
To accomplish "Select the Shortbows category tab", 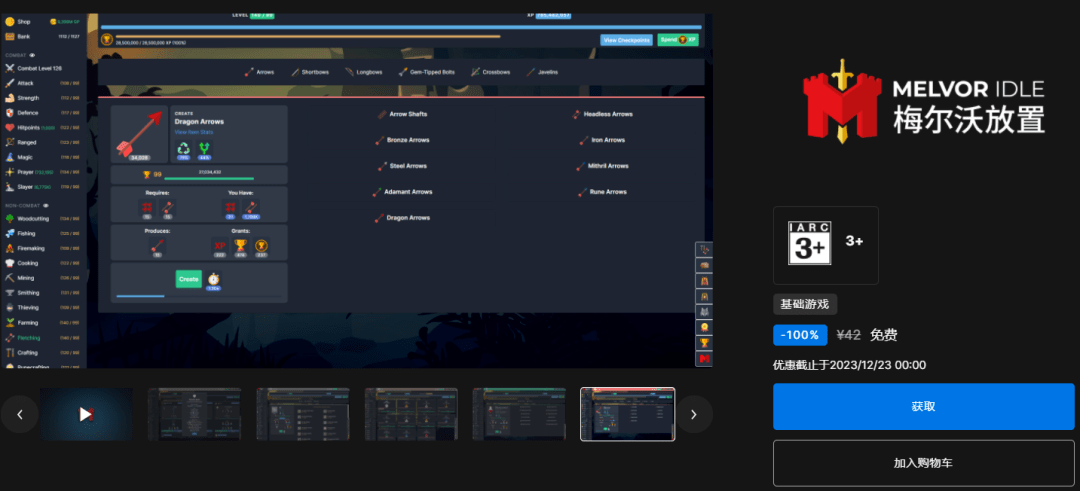I will (x=310, y=72).
